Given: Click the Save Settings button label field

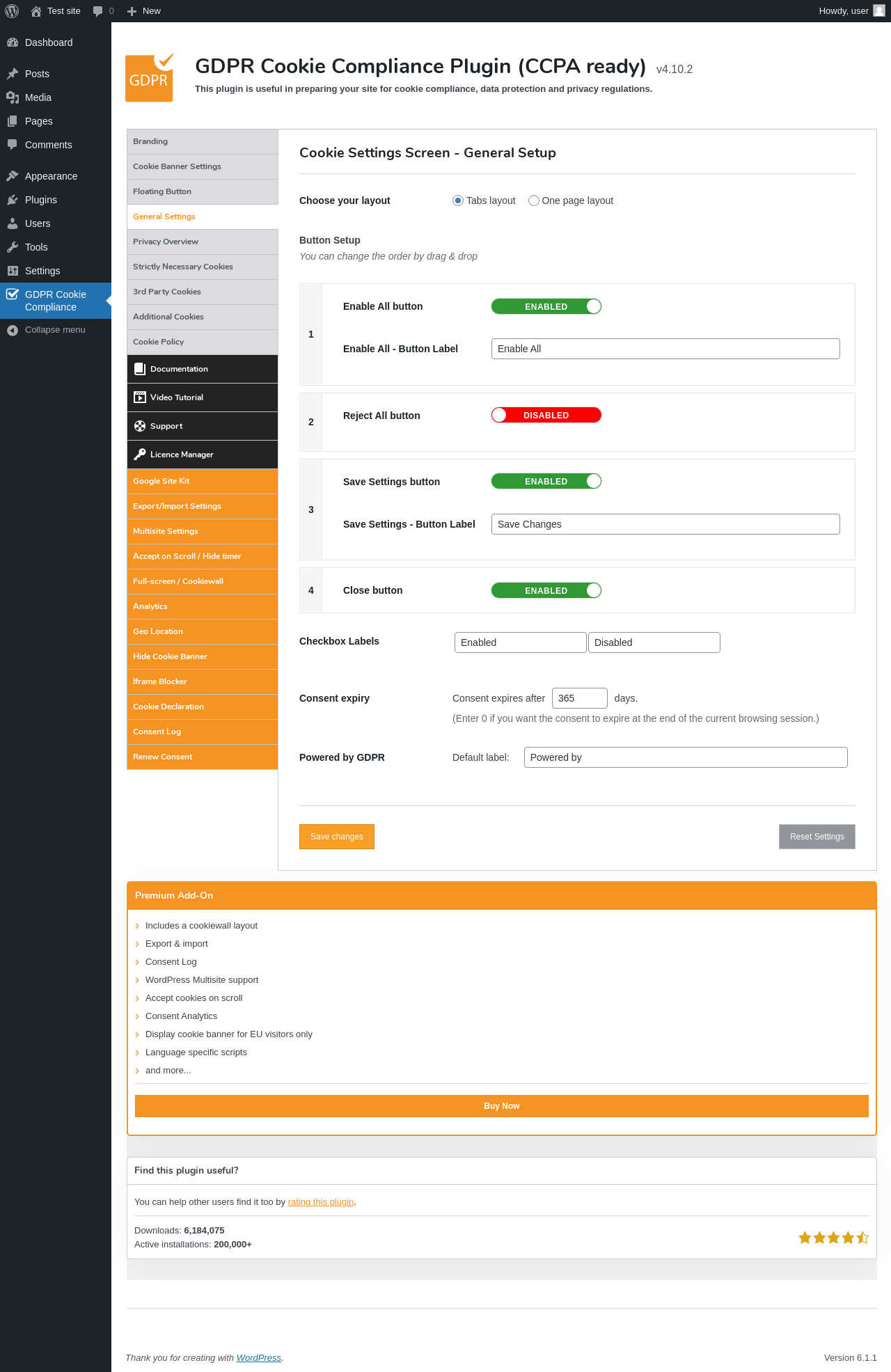Looking at the screenshot, I should (x=665, y=524).
